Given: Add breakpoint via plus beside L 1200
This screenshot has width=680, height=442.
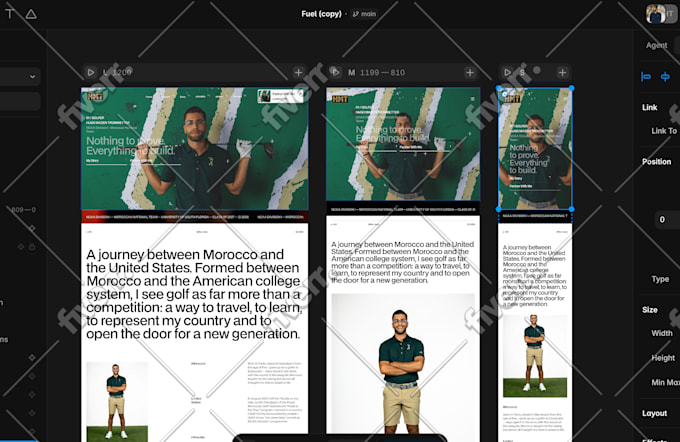Looking at the screenshot, I should click(x=298, y=72).
